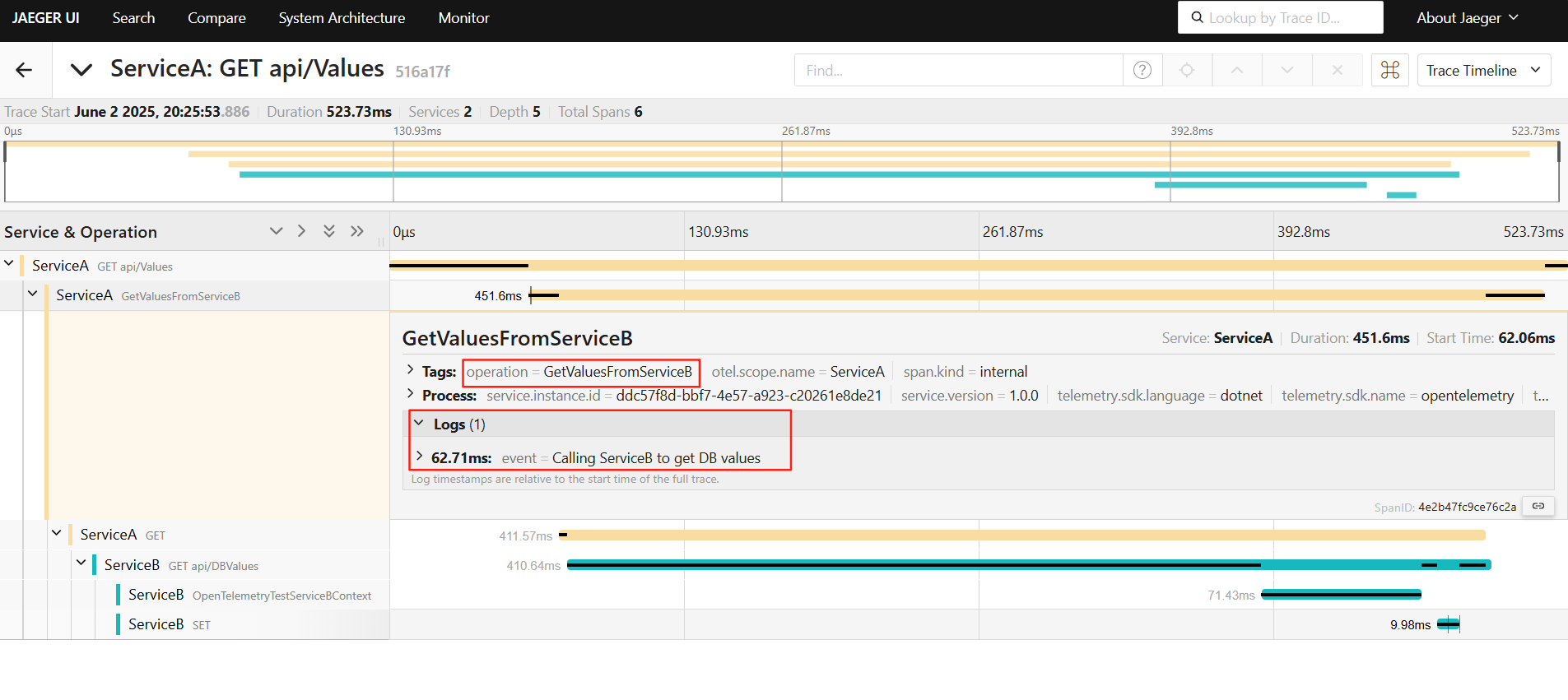Go back using the left arrow
Screen dimensions: 1568x700
point(24,70)
